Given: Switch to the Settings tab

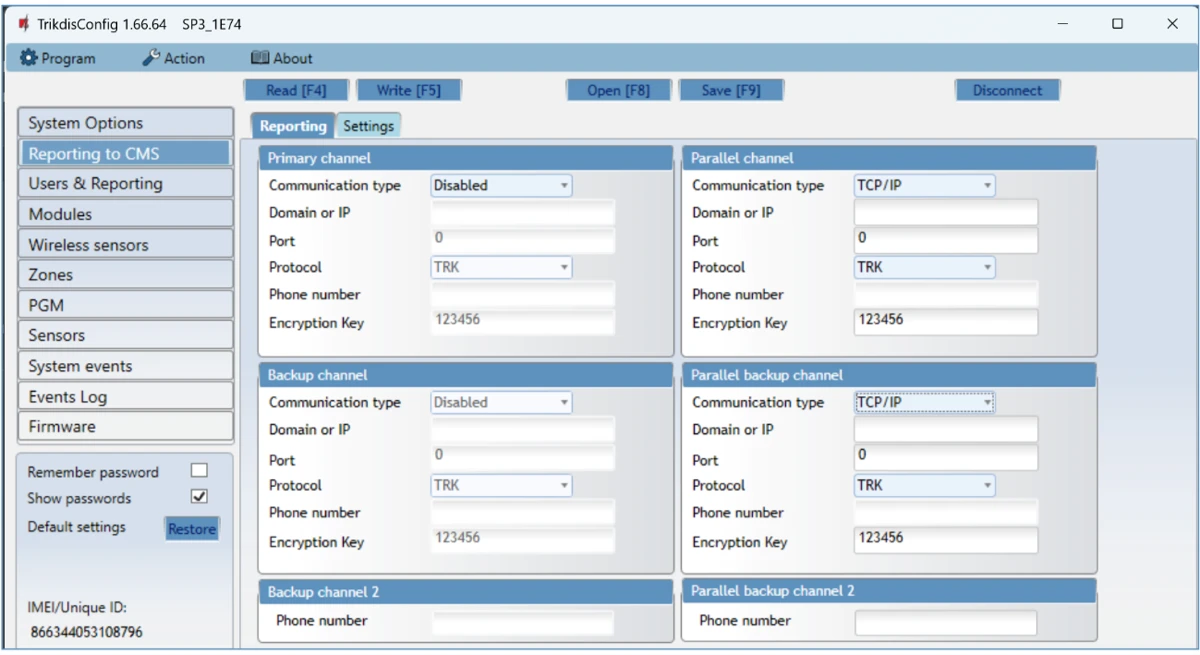Looking at the screenshot, I should point(367,126).
